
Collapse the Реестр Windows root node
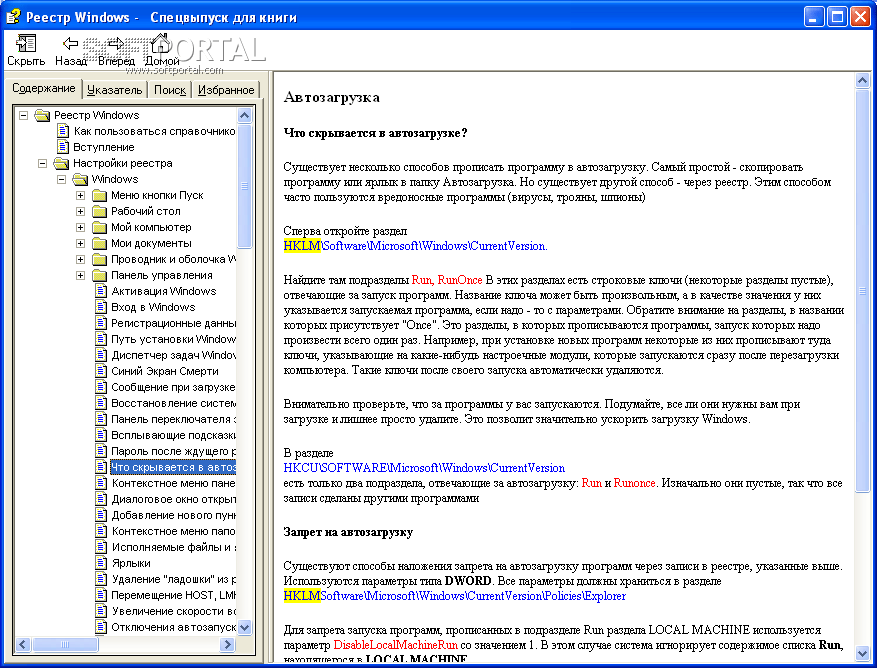[x=23, y=115]
